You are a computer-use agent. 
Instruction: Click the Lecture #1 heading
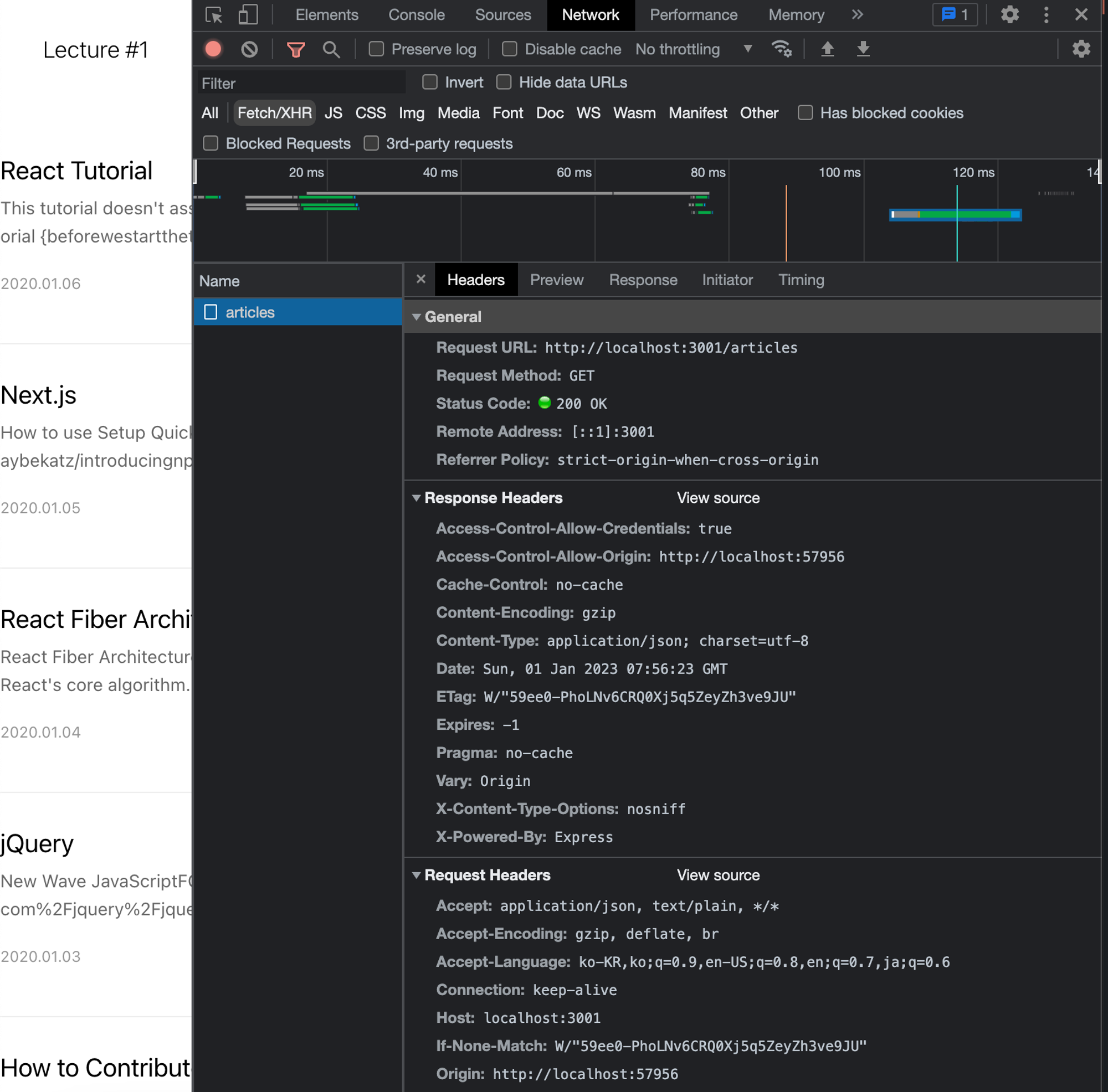pos(96,50)
